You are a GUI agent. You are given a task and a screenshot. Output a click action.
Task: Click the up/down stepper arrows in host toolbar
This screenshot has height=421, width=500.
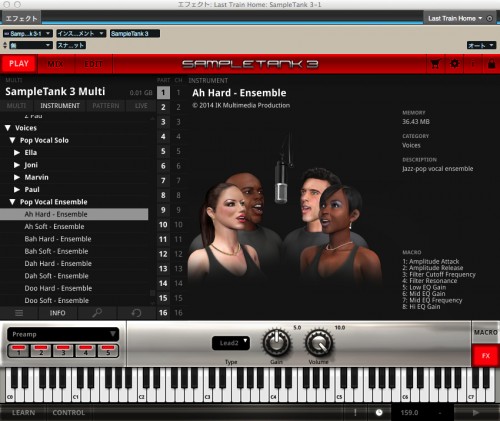pyautogui.click(x=5, y=45)
